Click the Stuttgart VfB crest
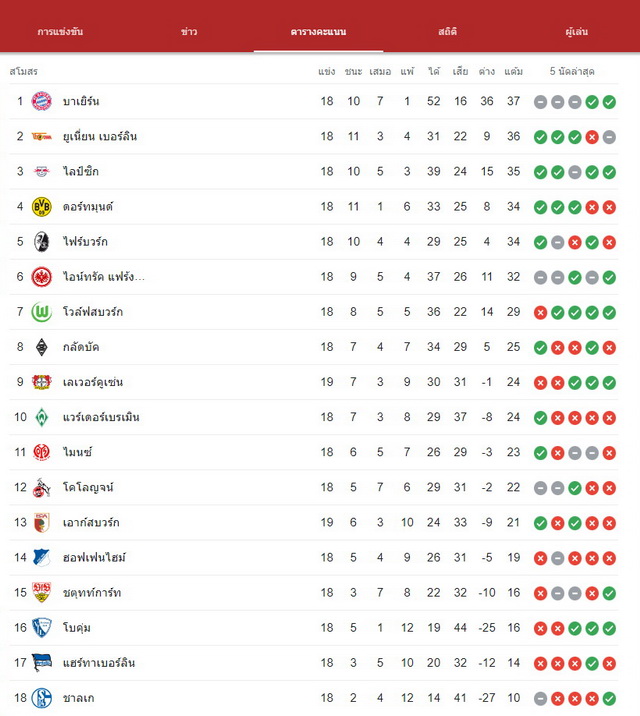Image resolution: width=640 pixels, height=716 pixels. [42, 593]
